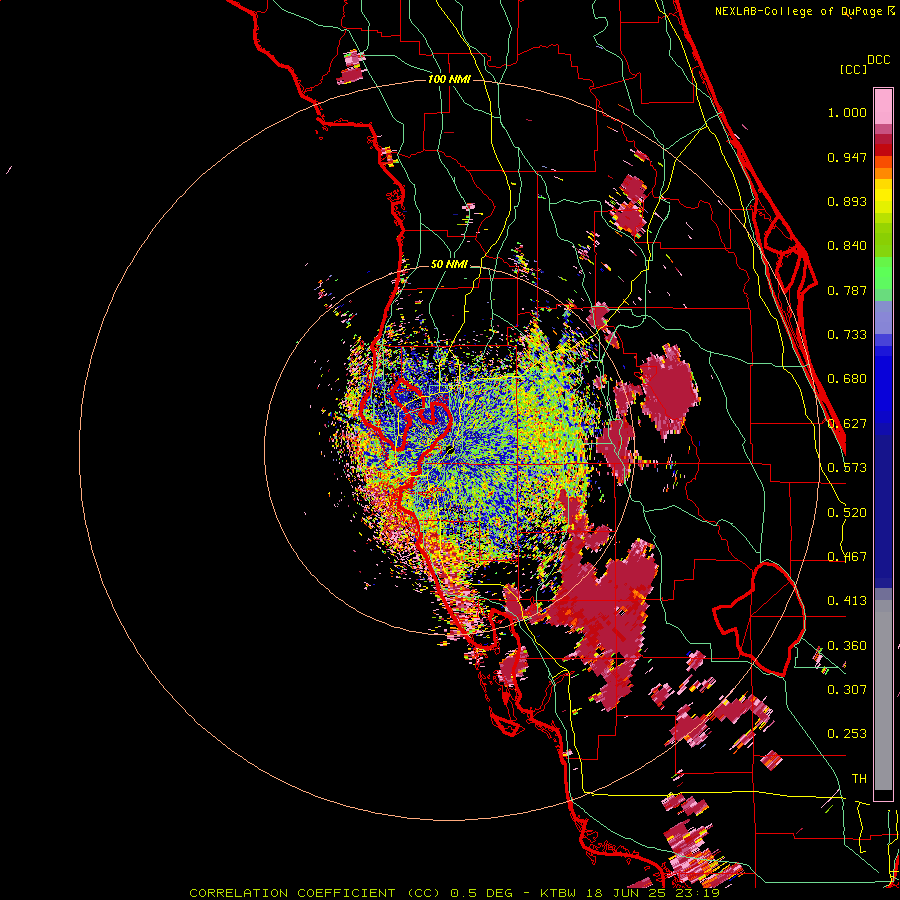Image resolution: width=900 pixels, height=900 pixels.
Task: Click the 0.573 scale value
Action: 847,468
